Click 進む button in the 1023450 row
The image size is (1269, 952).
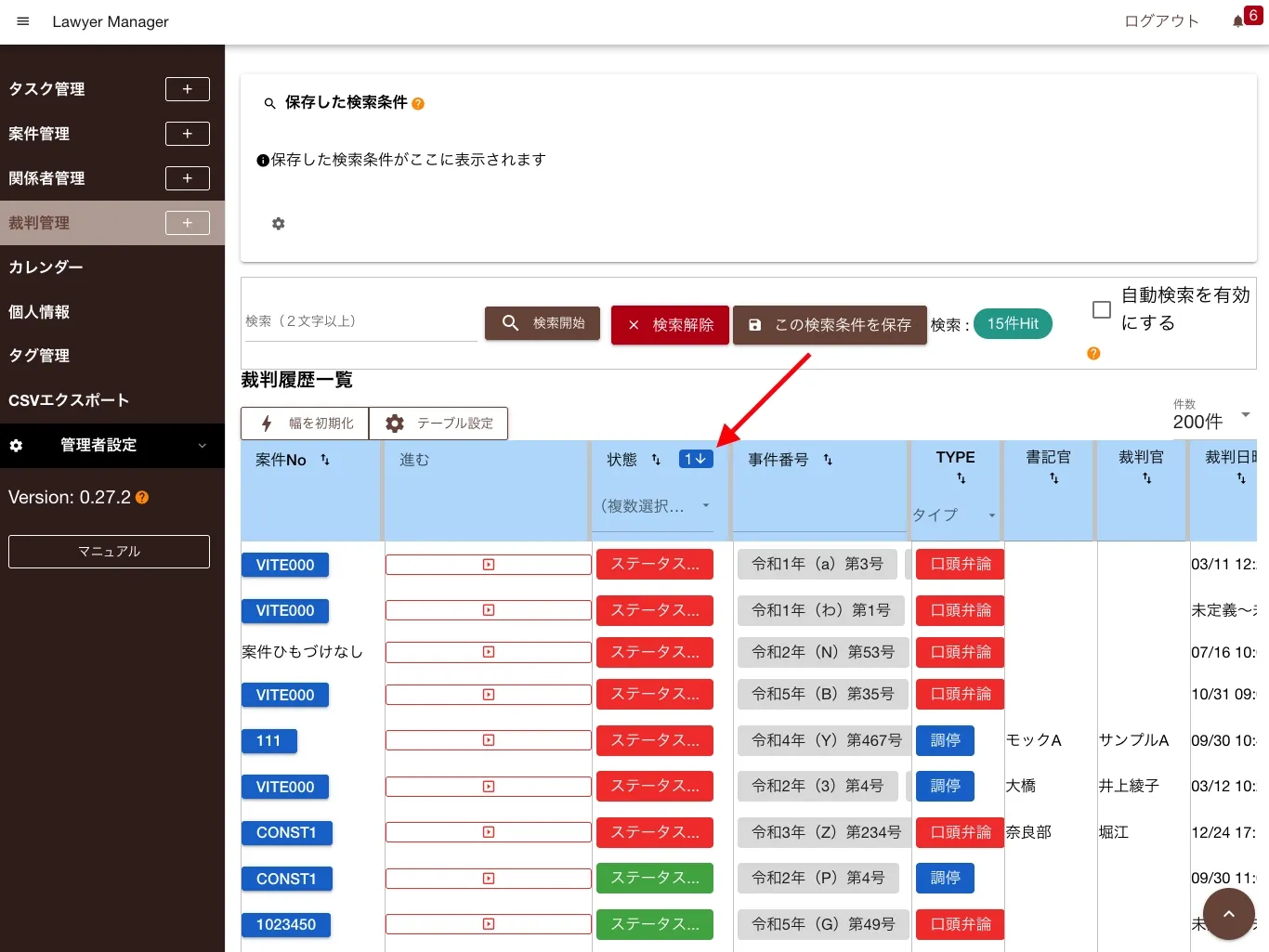[489, 925]
